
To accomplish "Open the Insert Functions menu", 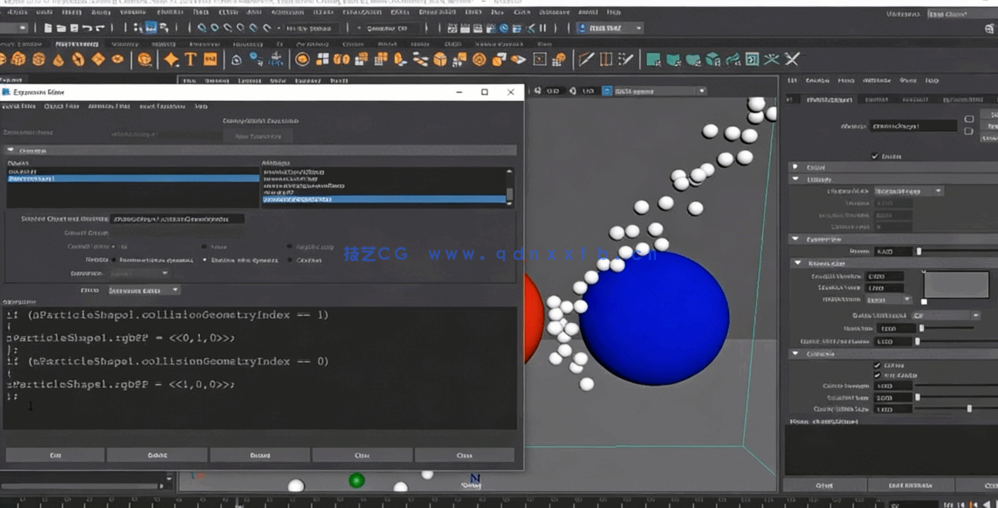I will pyautogui.click(x=161, y=106).
